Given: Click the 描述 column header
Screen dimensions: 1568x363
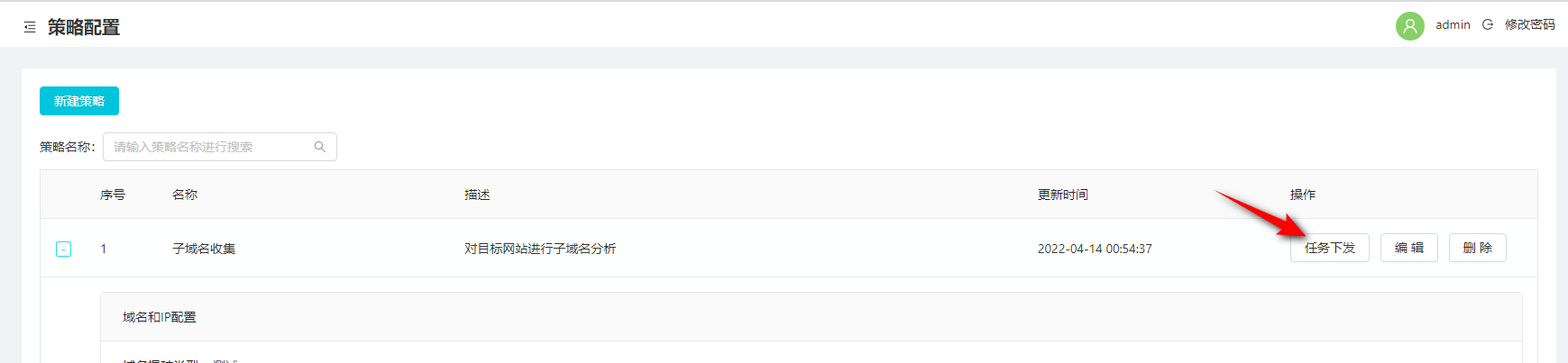Looking at the screenshot, I should click(x=477, y=195).
